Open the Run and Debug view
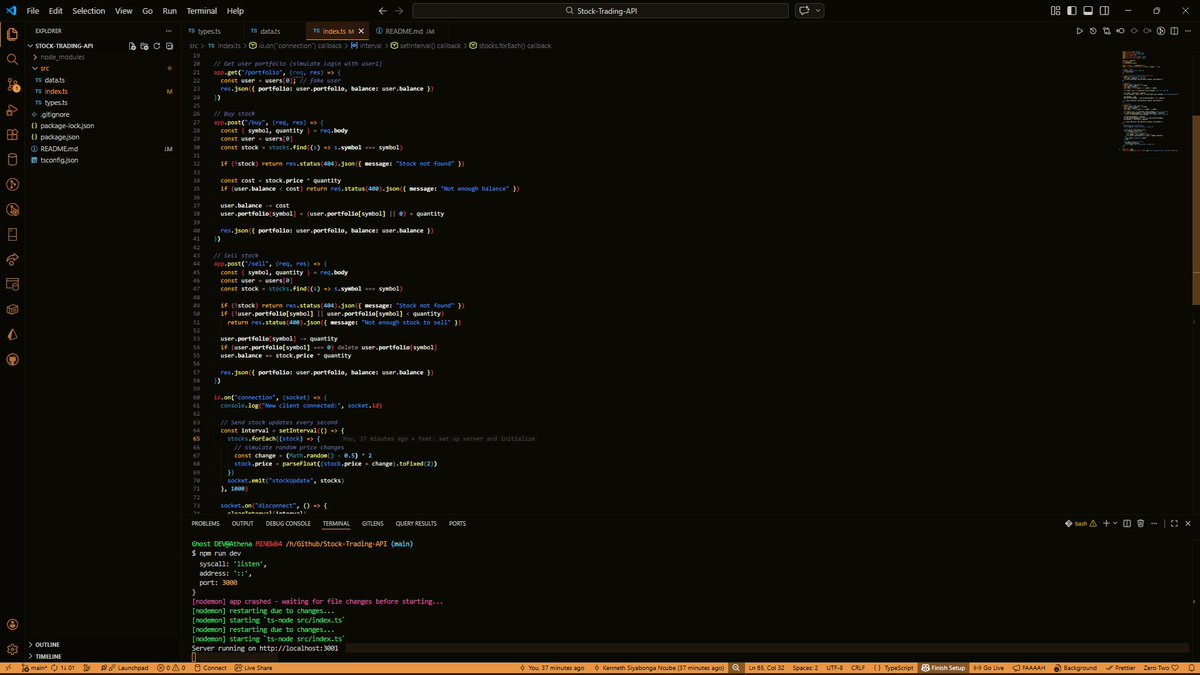The image size is (1200, 675). point(13,109)
